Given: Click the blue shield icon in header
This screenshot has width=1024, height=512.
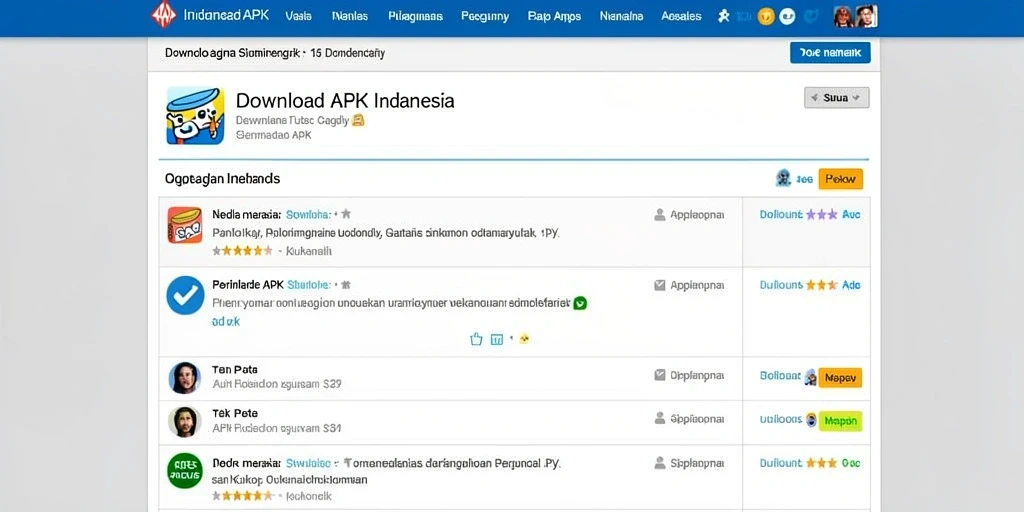Looking at the screenshot, I should coord(811,17).
